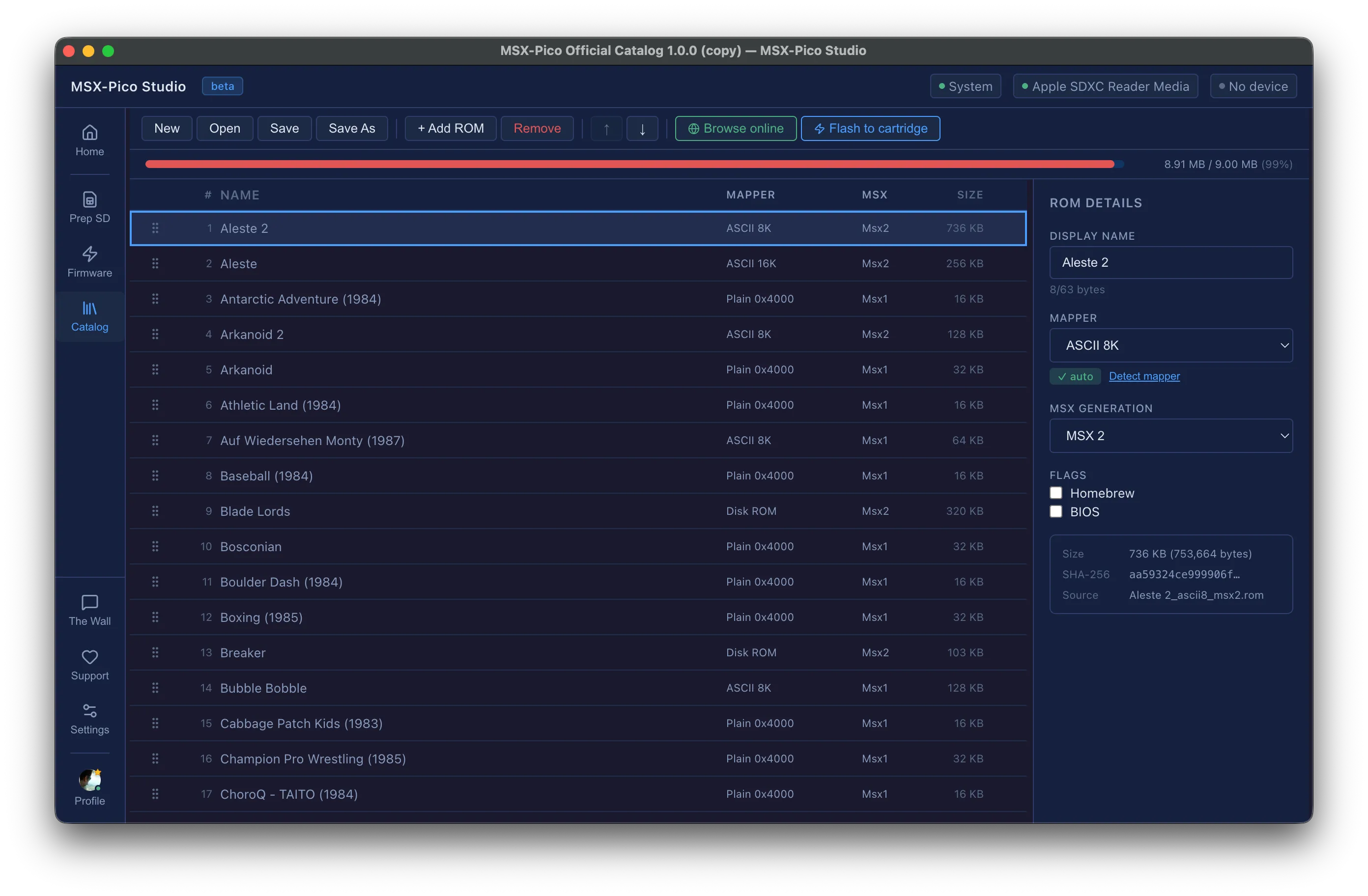The height and width of the screenshot is (896, 1368).
Task: Expand the Mapper ASCII 8K dropdown
Action: pyautogui.click(x=1171, y=345)
